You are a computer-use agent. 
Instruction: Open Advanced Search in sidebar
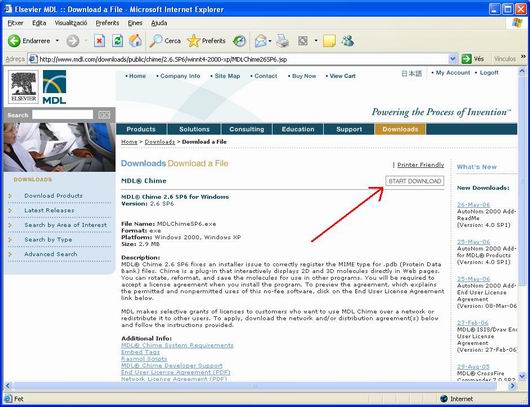coord(51,254)
